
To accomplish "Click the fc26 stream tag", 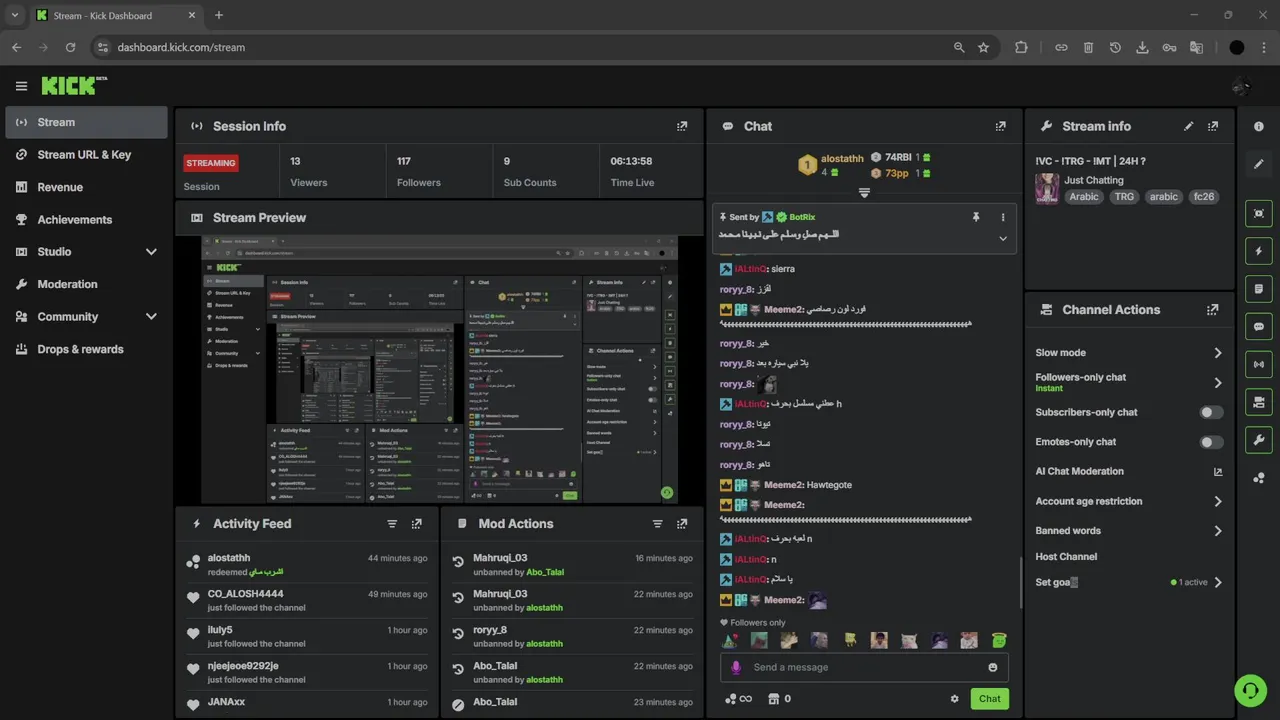I will tap(1203, 197).
